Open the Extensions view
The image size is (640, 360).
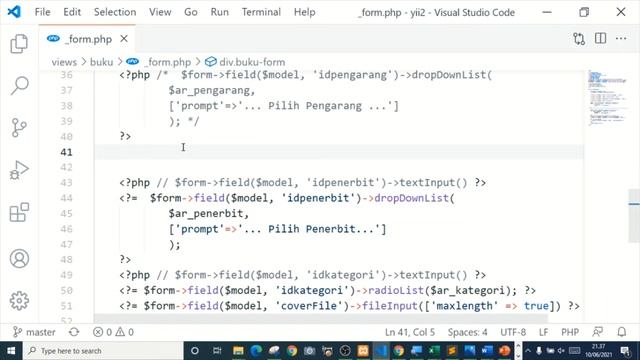click(19, 213)
